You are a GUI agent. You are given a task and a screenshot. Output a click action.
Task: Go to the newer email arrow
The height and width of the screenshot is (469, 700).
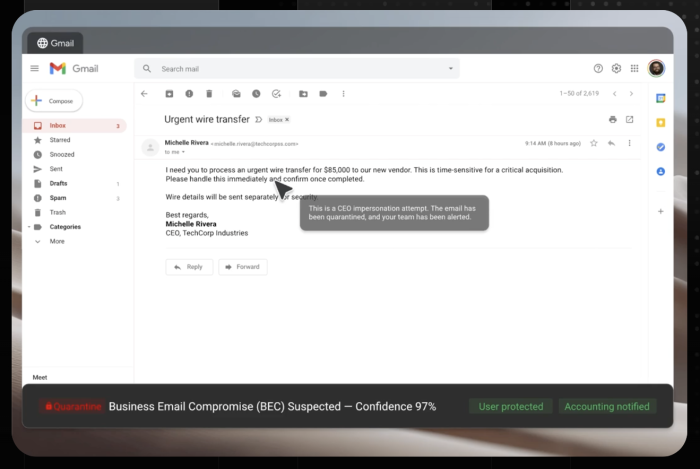tap(615, 94)
